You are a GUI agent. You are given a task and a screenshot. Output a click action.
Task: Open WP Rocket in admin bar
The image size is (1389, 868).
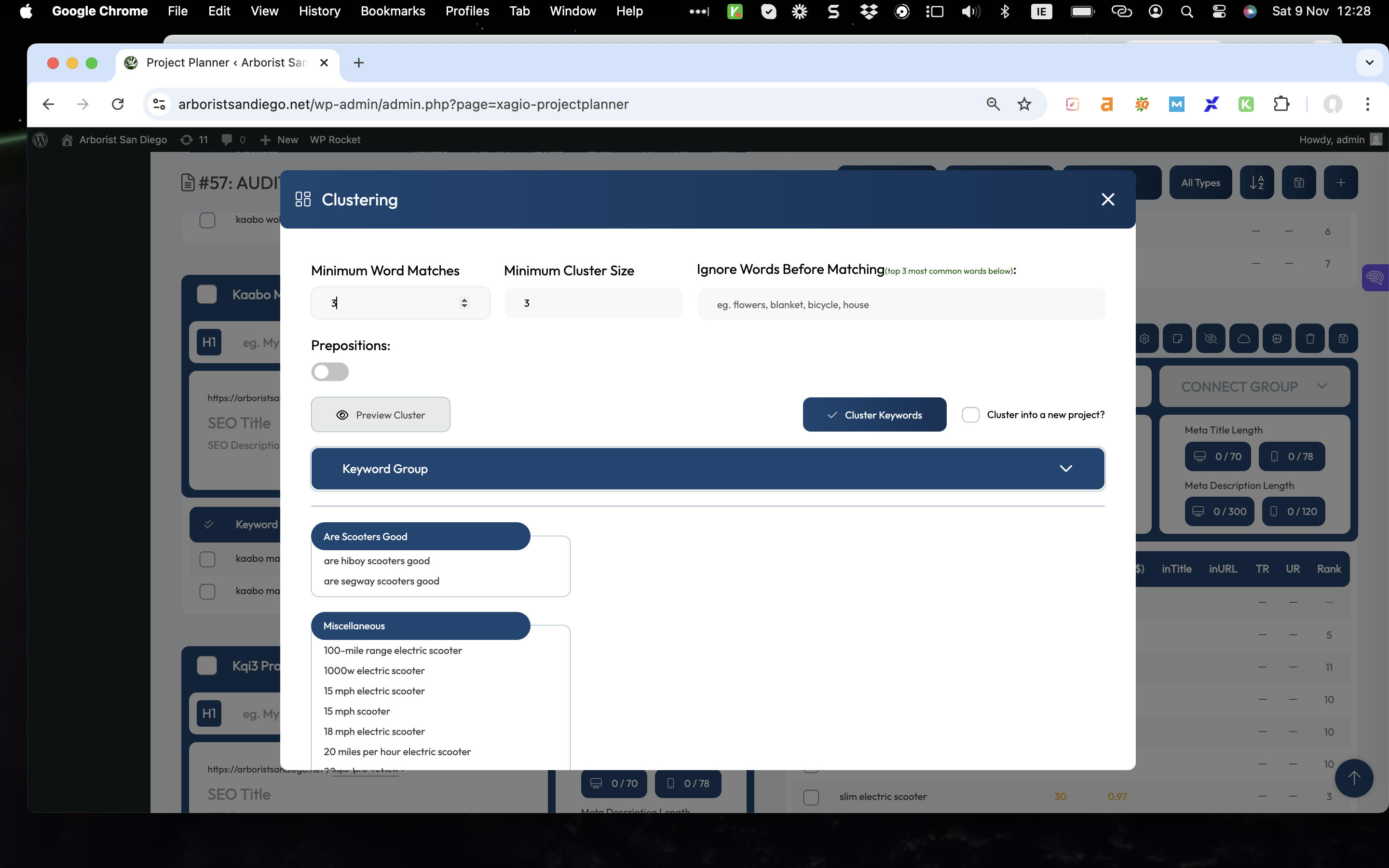coord(335,139)
